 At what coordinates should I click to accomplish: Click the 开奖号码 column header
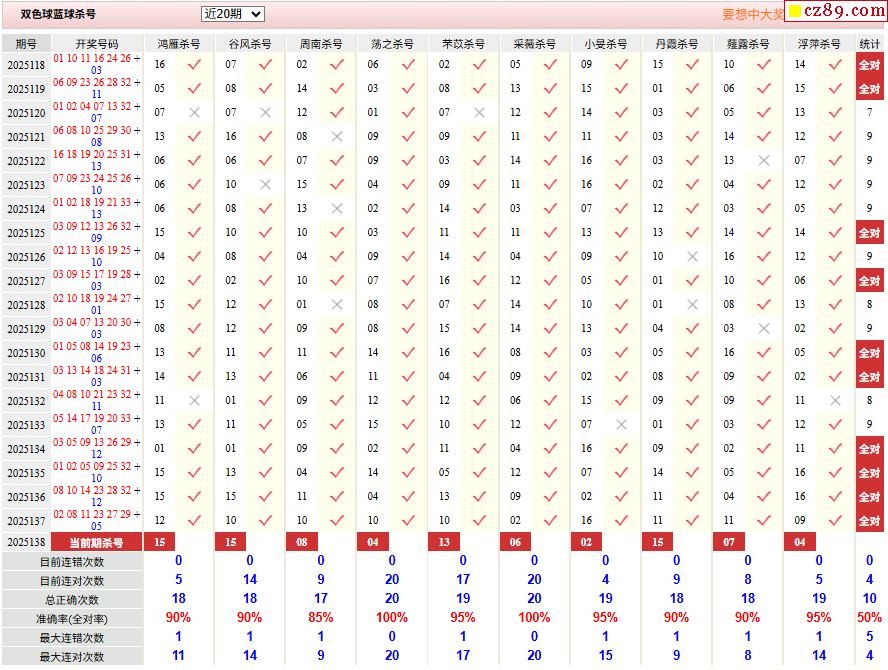click(x=97, y=44)
